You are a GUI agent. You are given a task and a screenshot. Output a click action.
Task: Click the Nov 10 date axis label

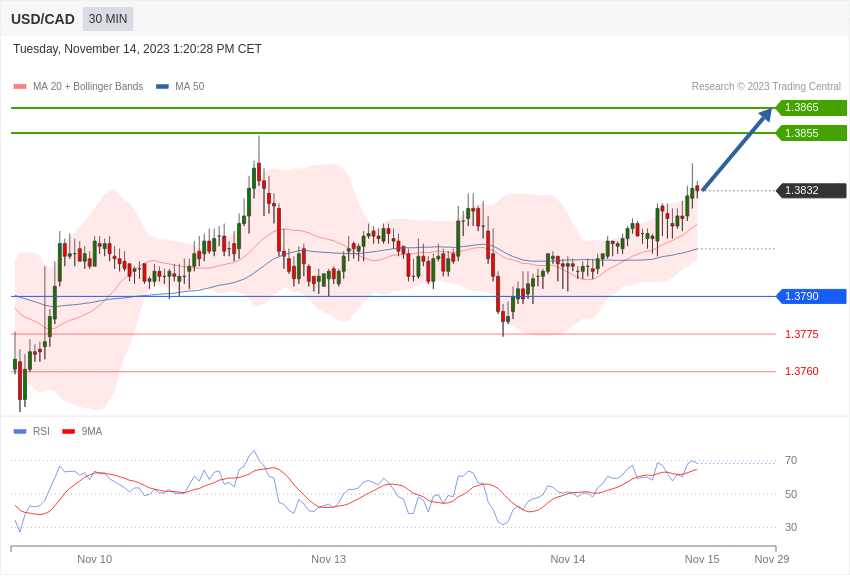[95, 559]
